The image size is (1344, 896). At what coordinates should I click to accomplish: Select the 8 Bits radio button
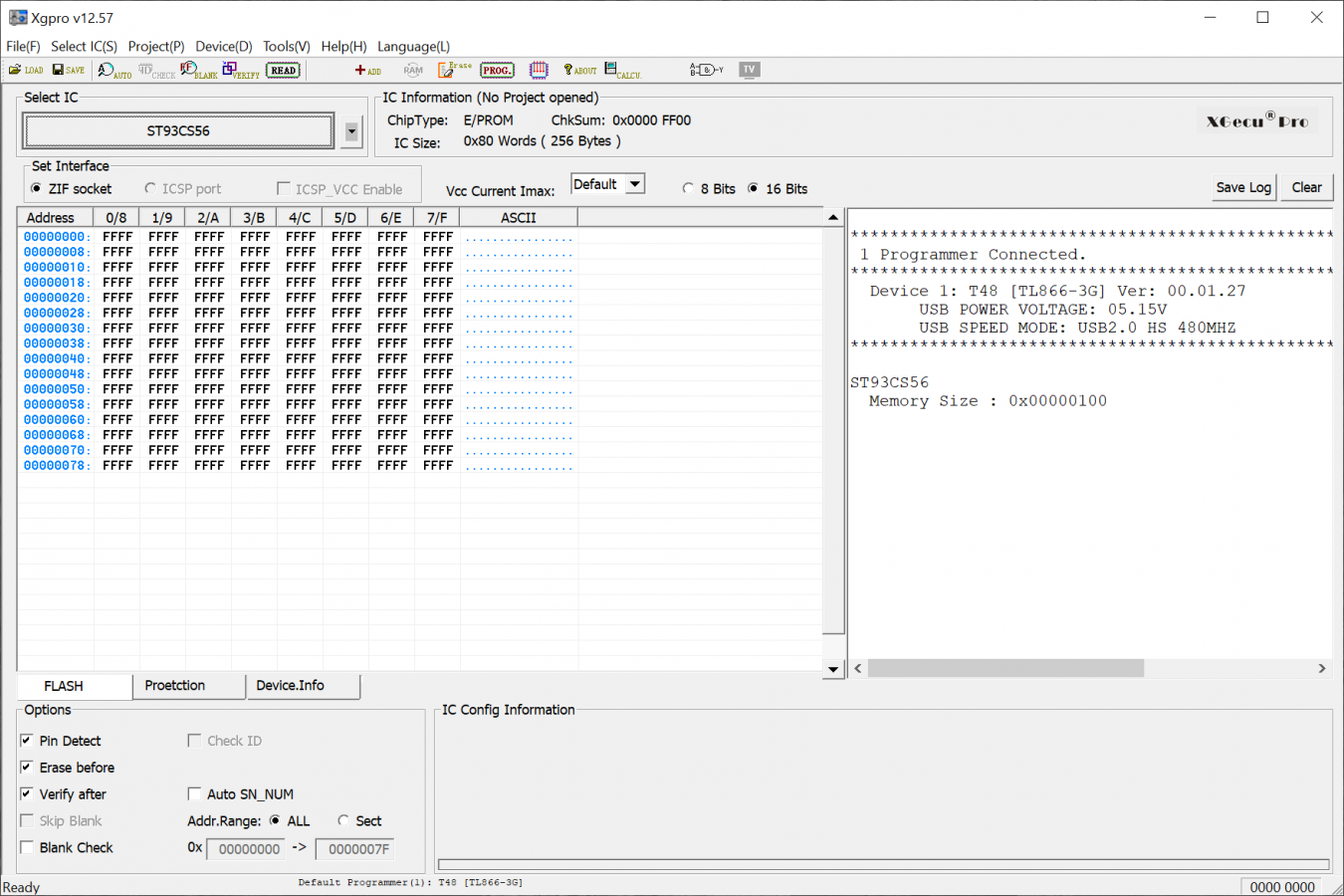point(688,188)
